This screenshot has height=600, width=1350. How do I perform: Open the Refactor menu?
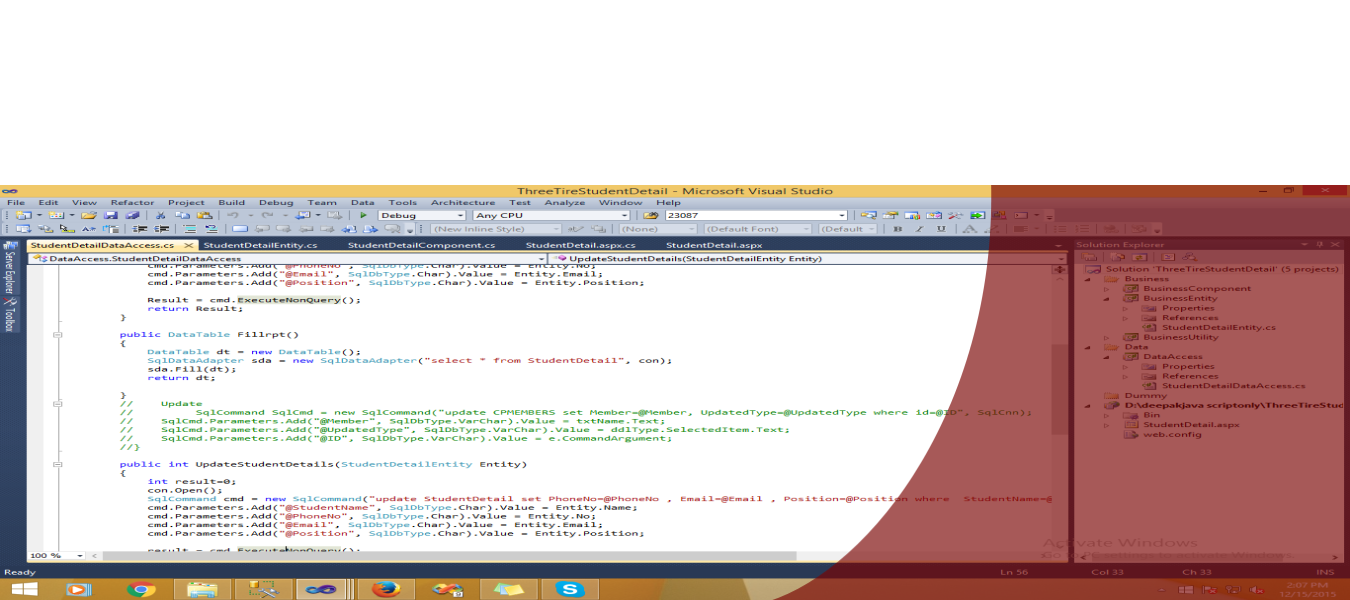click(132, 202)
